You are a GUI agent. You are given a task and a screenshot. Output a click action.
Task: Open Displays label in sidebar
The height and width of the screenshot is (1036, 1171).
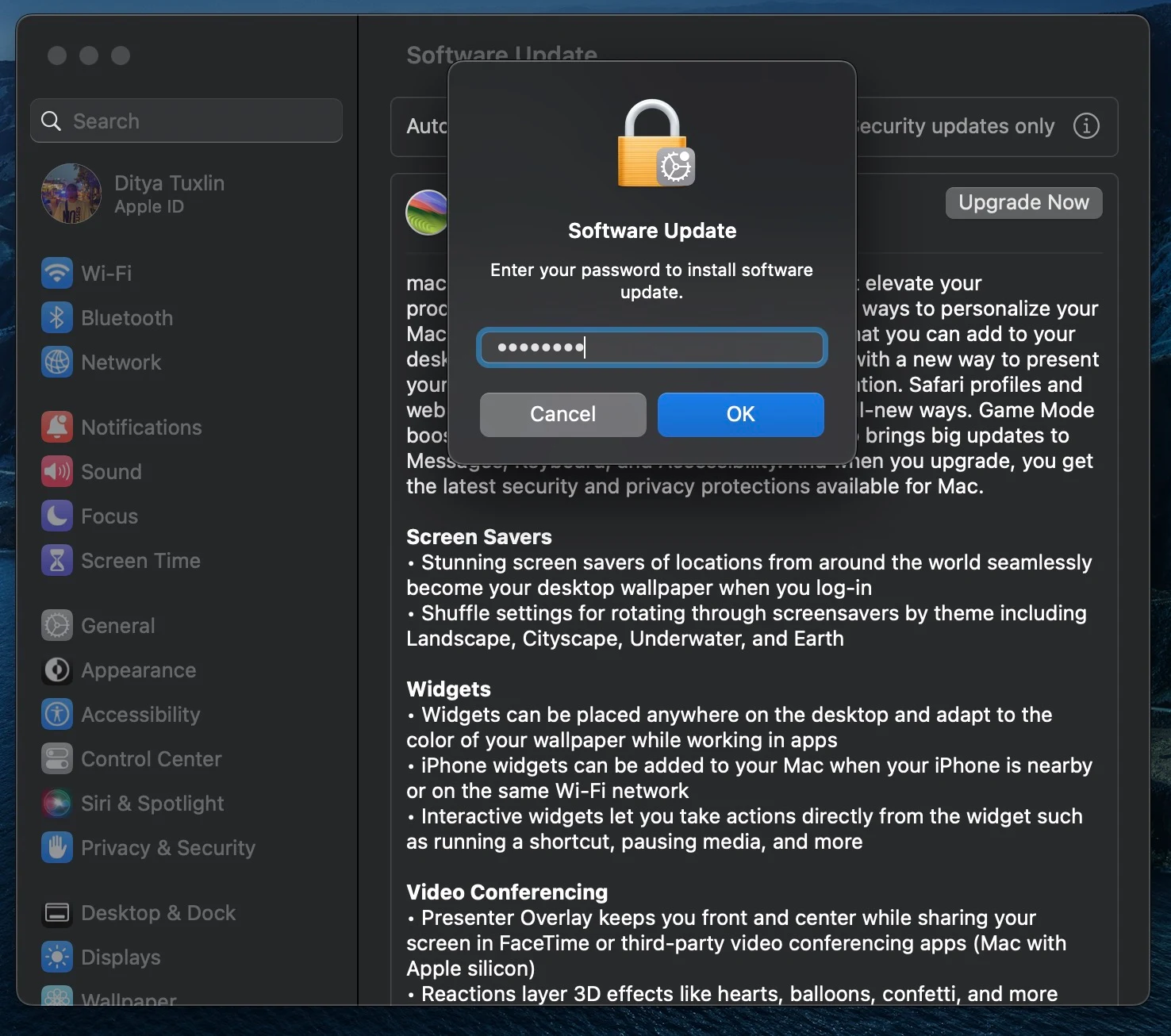click(x=121, y=957)
